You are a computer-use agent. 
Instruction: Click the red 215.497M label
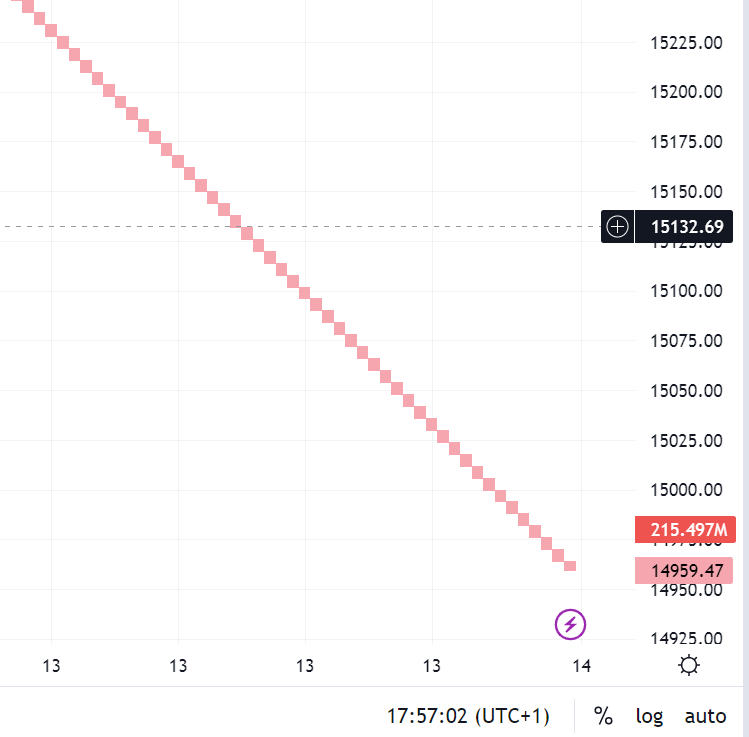point(686,530)
